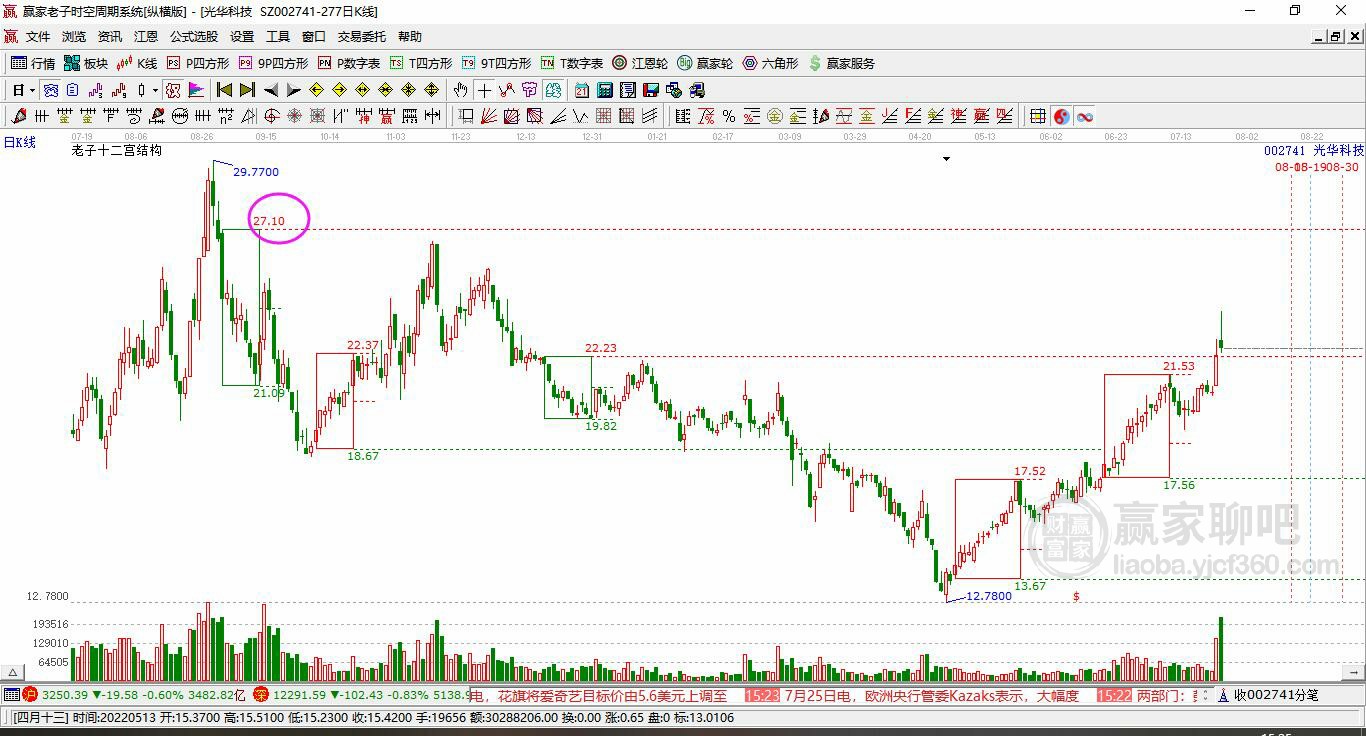Launch the 赢家轮 wheel tool

click(705, 63)
